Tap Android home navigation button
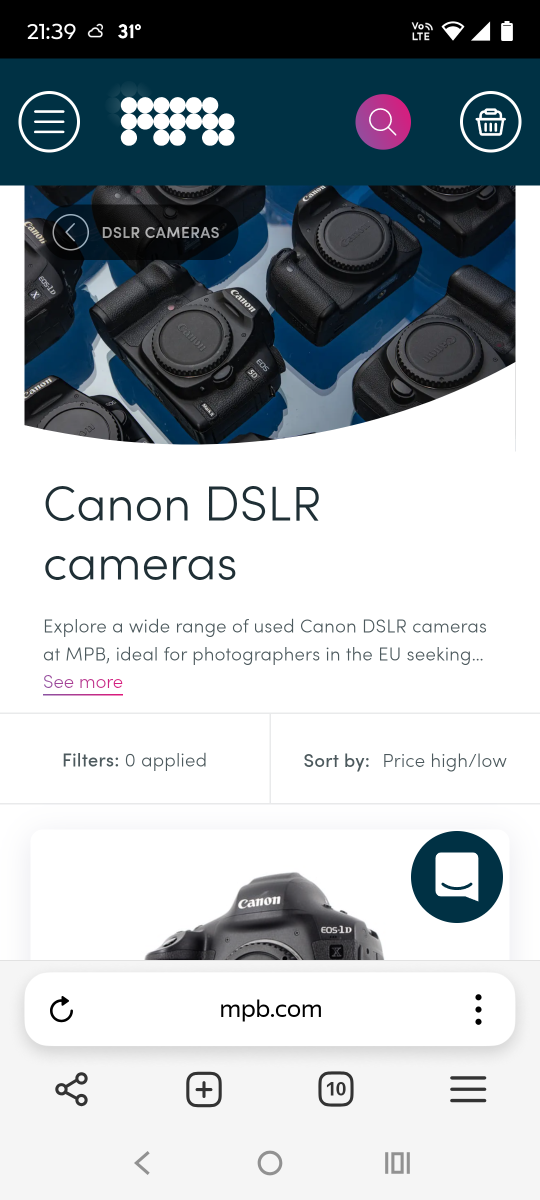Image resolution: width=540 pixels, height=1200 pixels. point(270,1162)
